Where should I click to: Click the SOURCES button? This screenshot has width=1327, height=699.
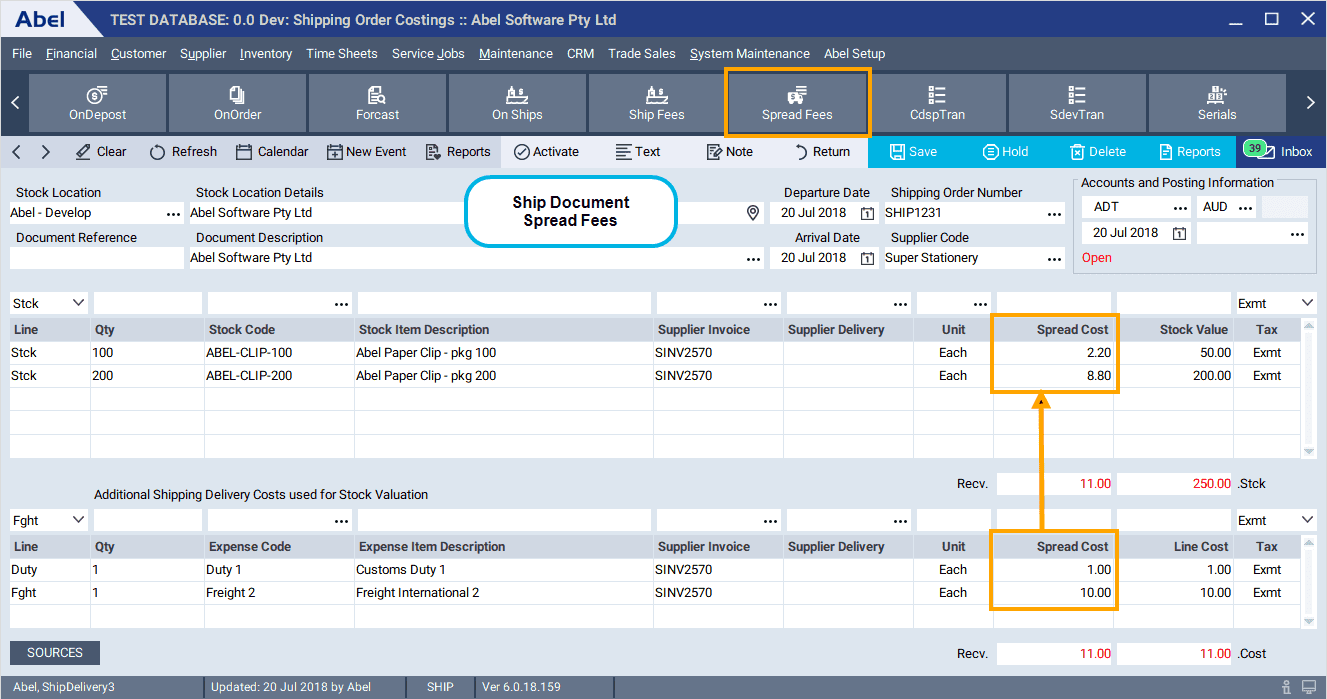54,652
